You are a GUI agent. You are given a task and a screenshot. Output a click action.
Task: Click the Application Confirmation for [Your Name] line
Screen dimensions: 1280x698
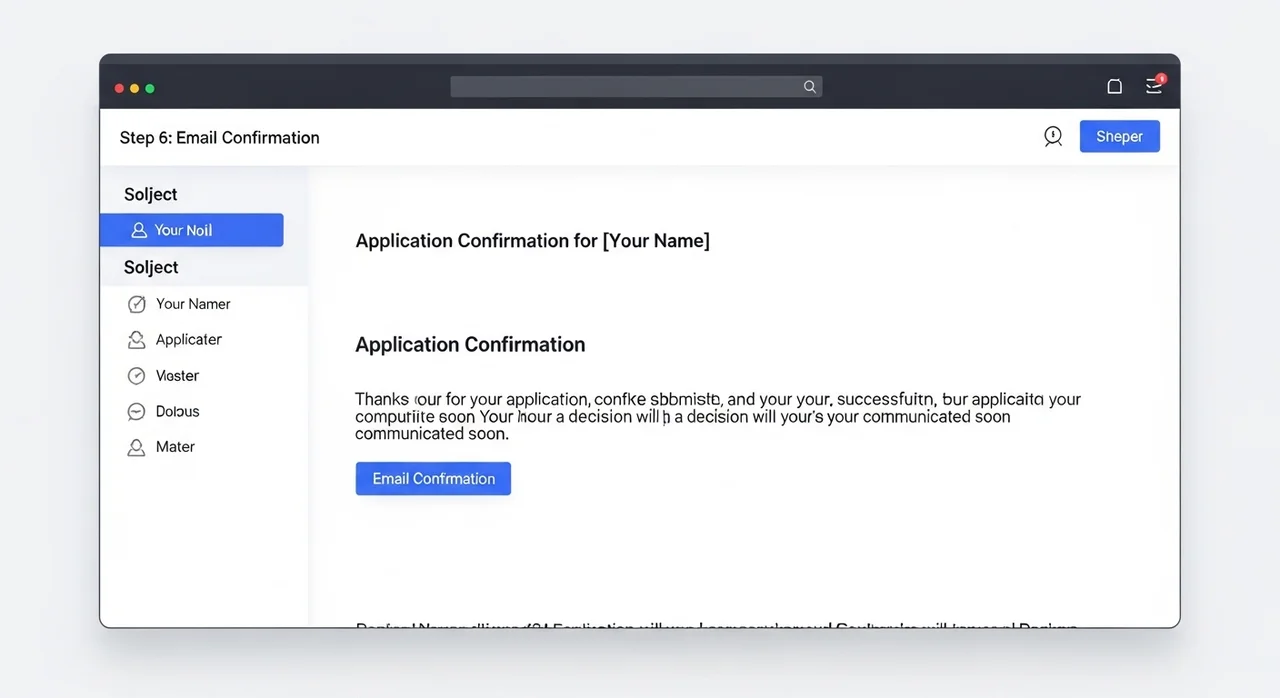533,241
